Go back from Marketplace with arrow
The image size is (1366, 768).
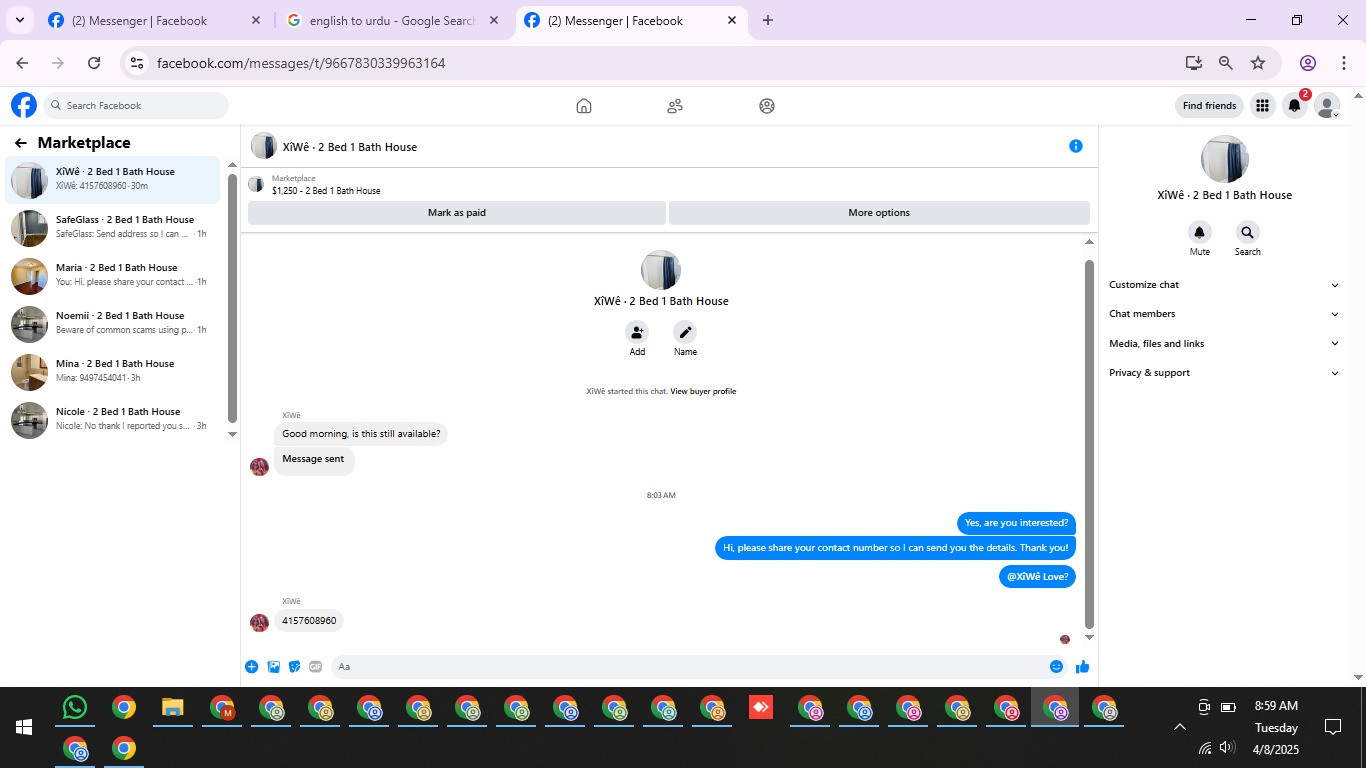[20, 143]
